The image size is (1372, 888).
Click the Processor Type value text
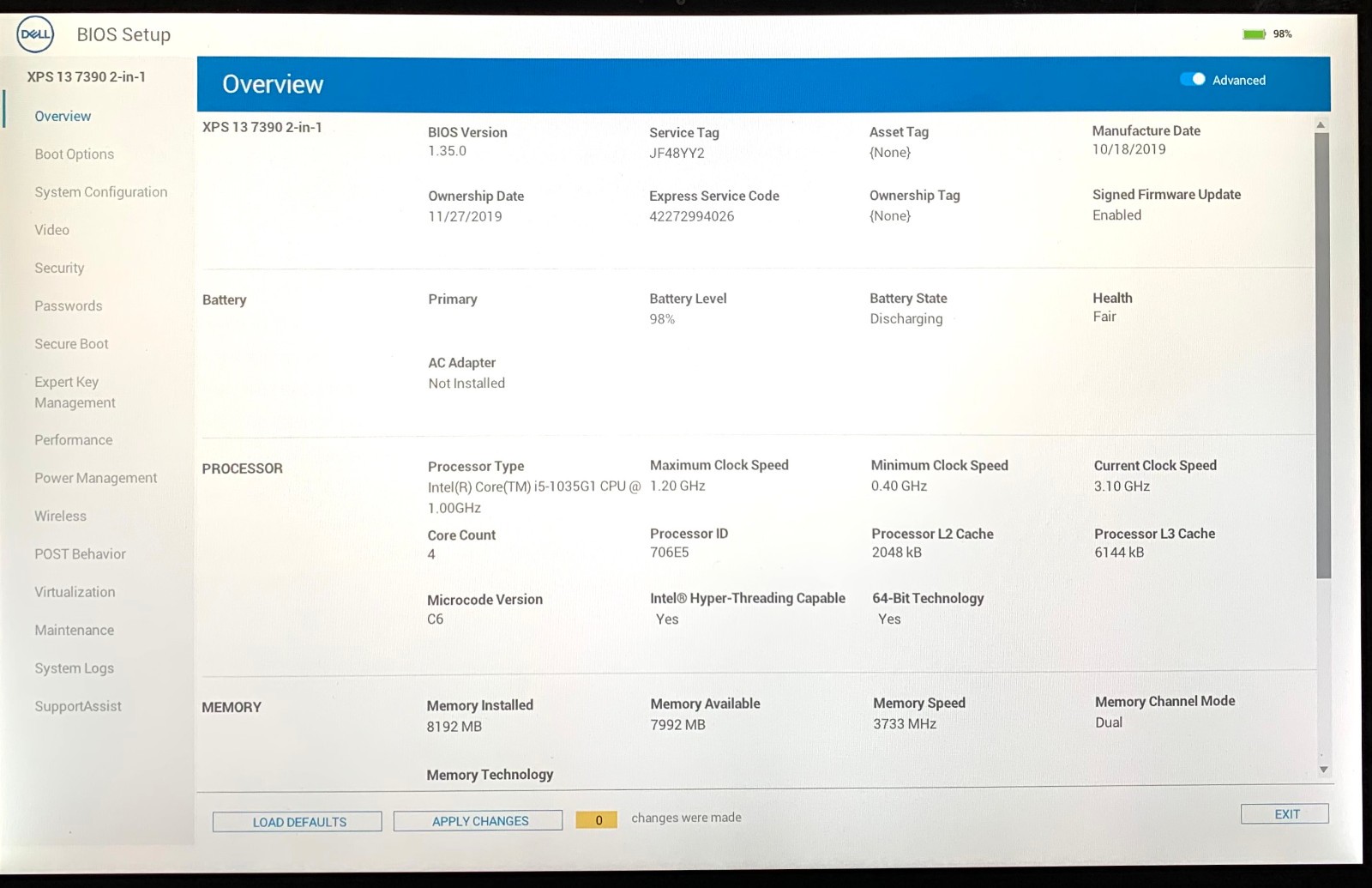click(x=534, y=497)
